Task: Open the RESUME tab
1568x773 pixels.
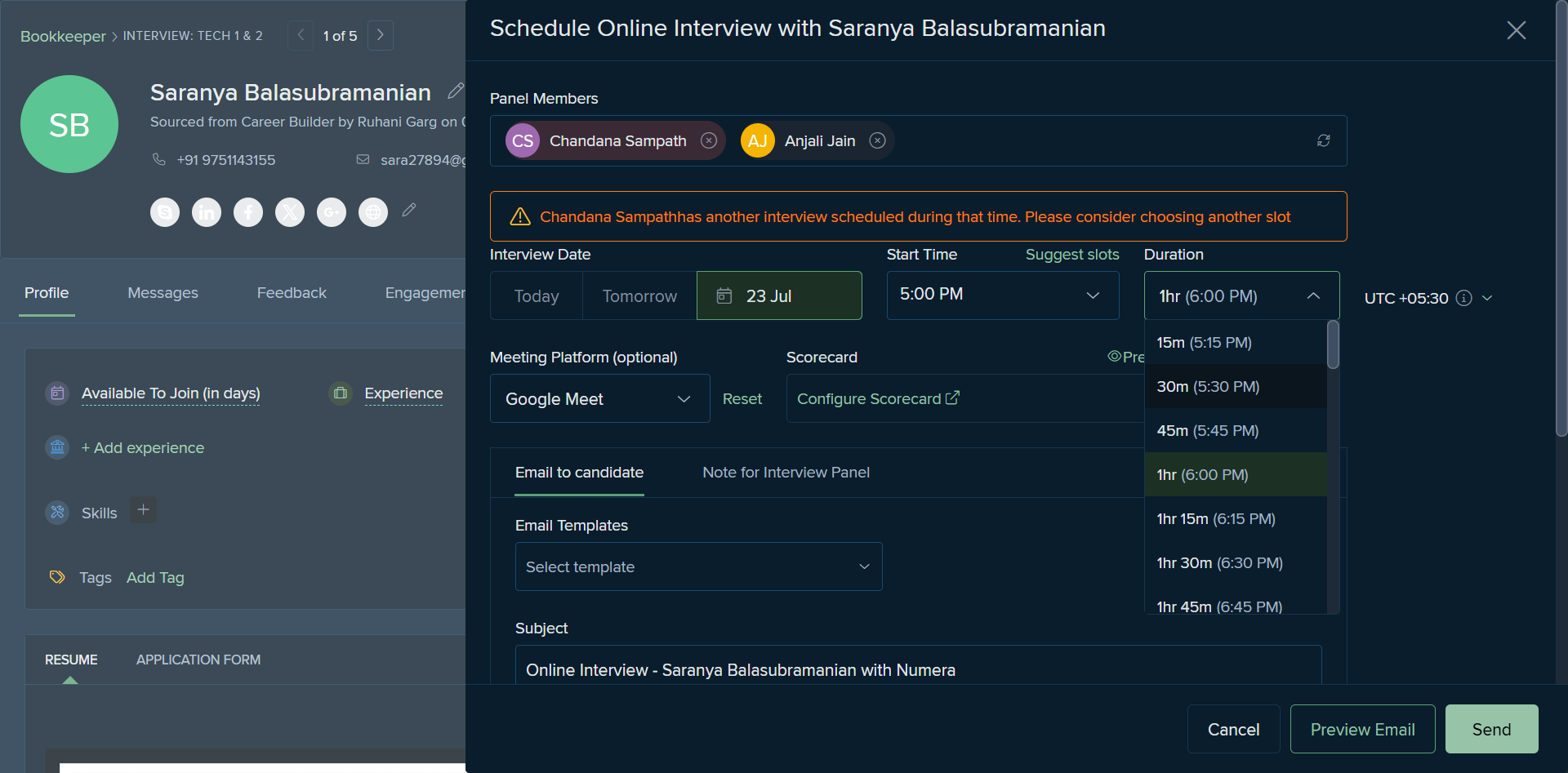Action: pos(71,660)
